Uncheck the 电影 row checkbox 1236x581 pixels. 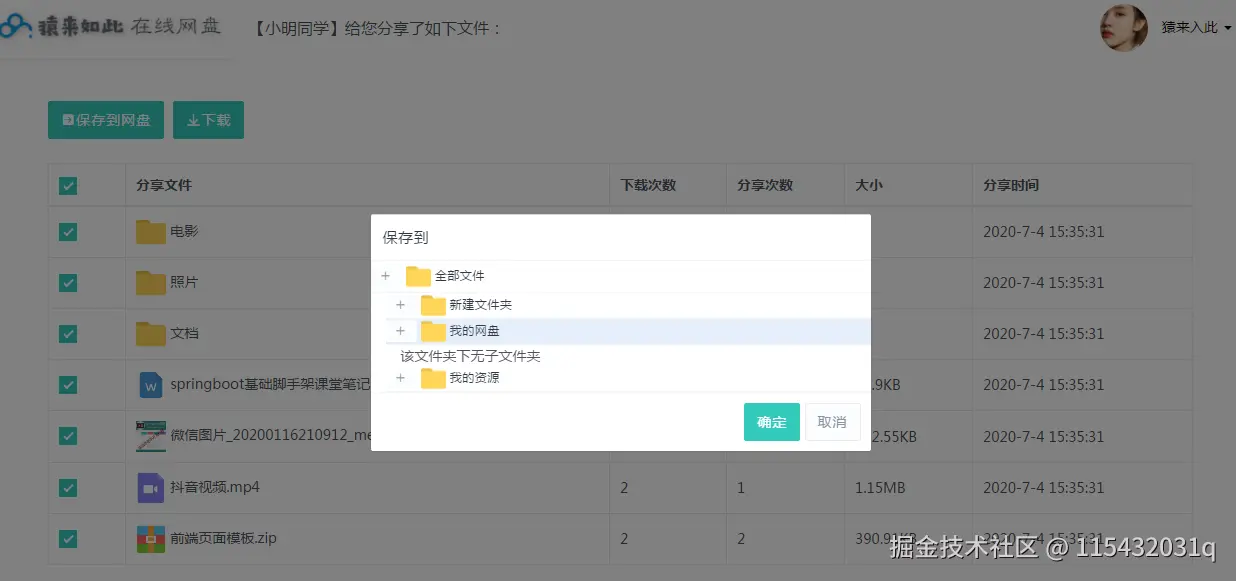68,232
